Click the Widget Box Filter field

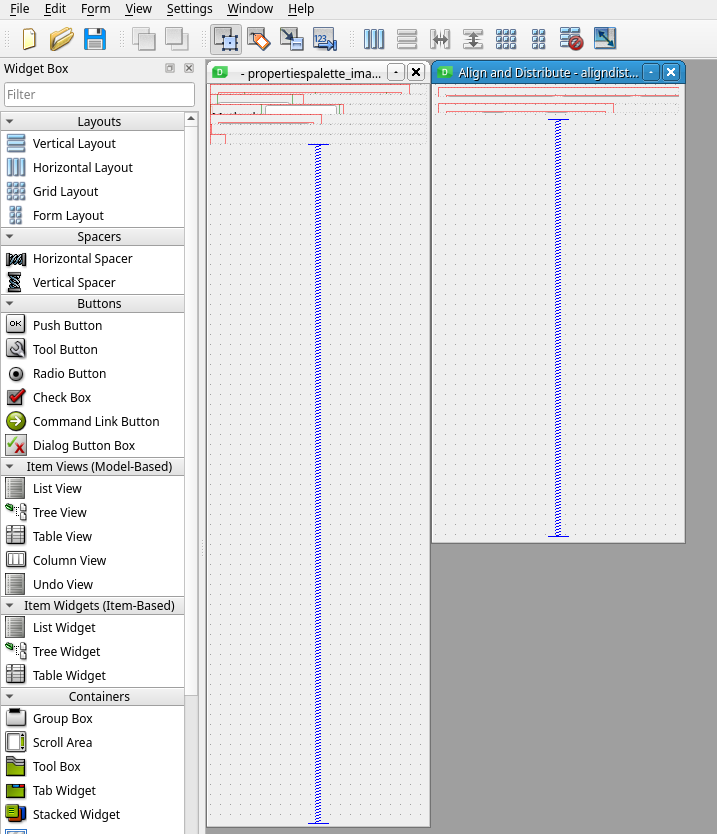click(x=99, y=94)
